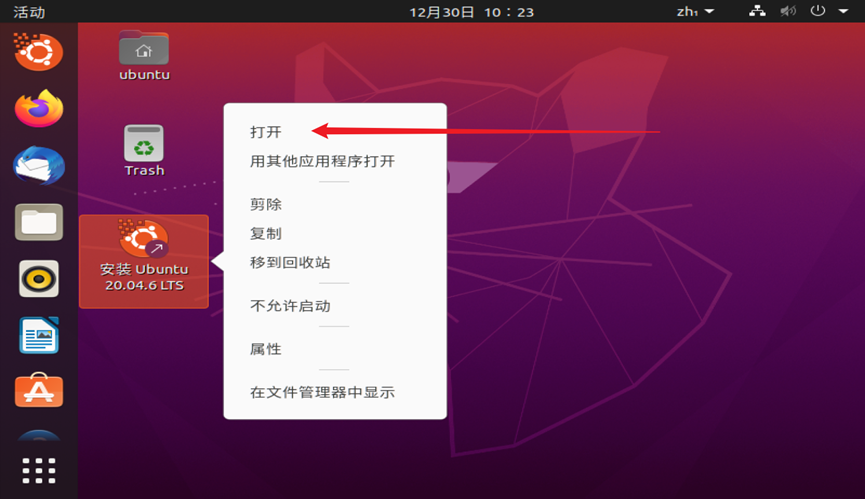Click the muted volume icon
The height and width of the screenshot is (499, 865).
(x=788, y=11)
